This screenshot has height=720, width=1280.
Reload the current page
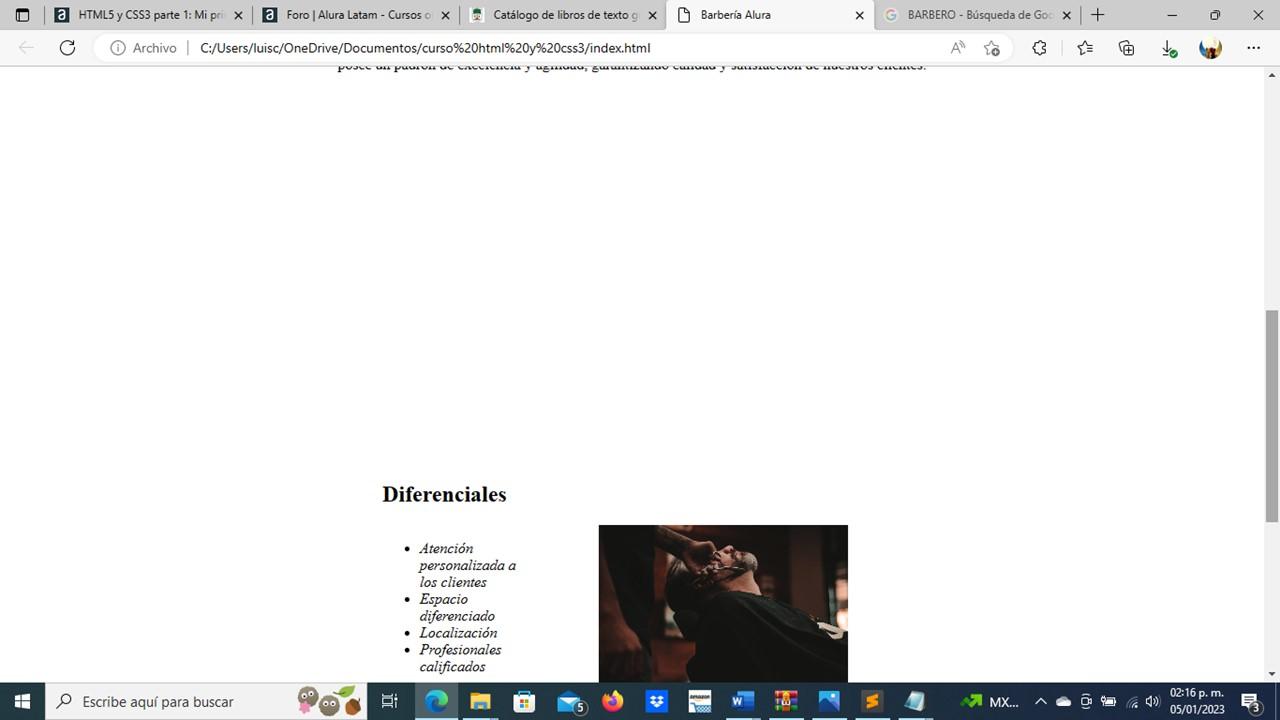[67, 48]
